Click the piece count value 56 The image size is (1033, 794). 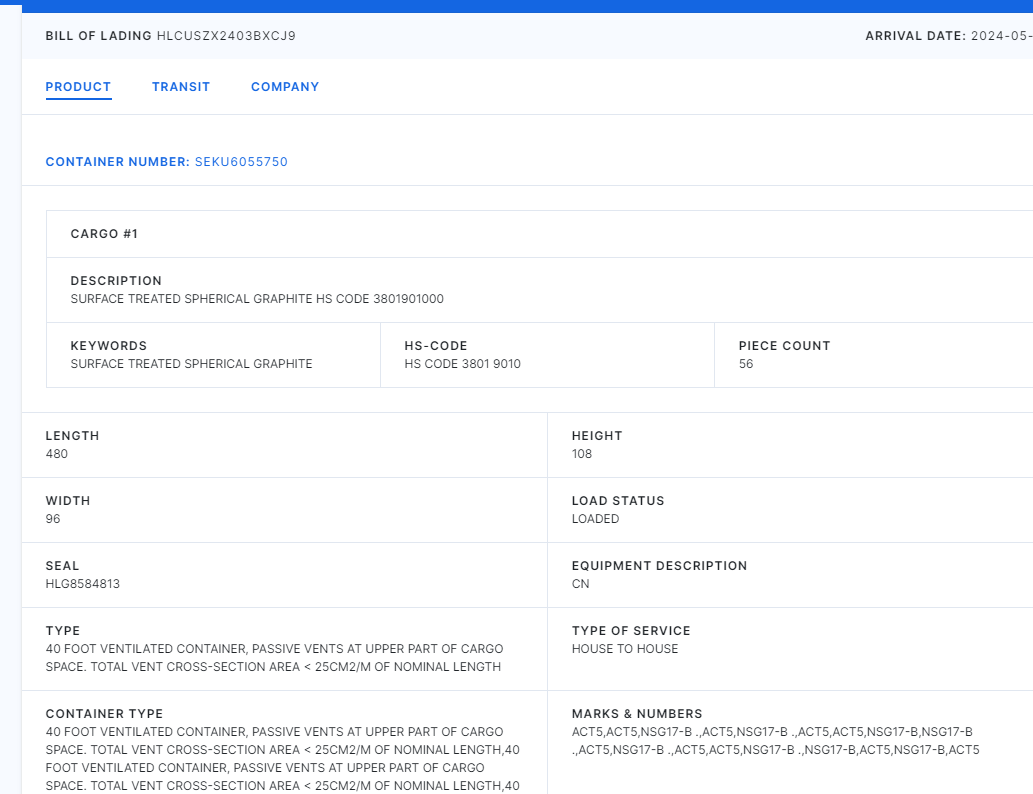tap(746, 364)
